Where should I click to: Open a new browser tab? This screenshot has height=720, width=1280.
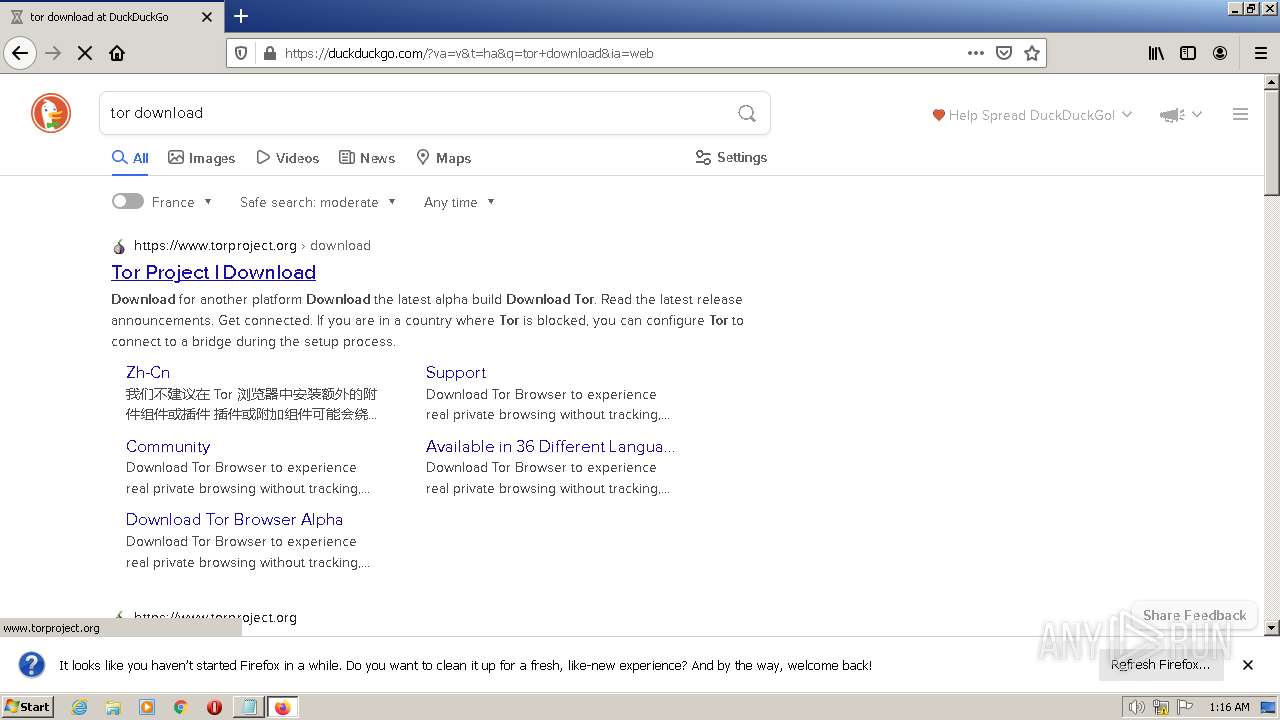tap(241, 16)
